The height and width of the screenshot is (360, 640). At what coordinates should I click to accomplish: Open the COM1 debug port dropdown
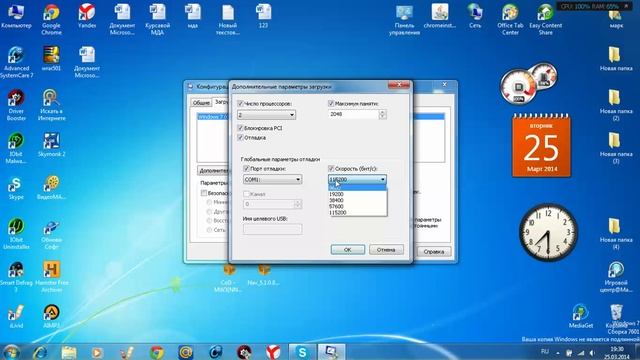click(273, 179)
